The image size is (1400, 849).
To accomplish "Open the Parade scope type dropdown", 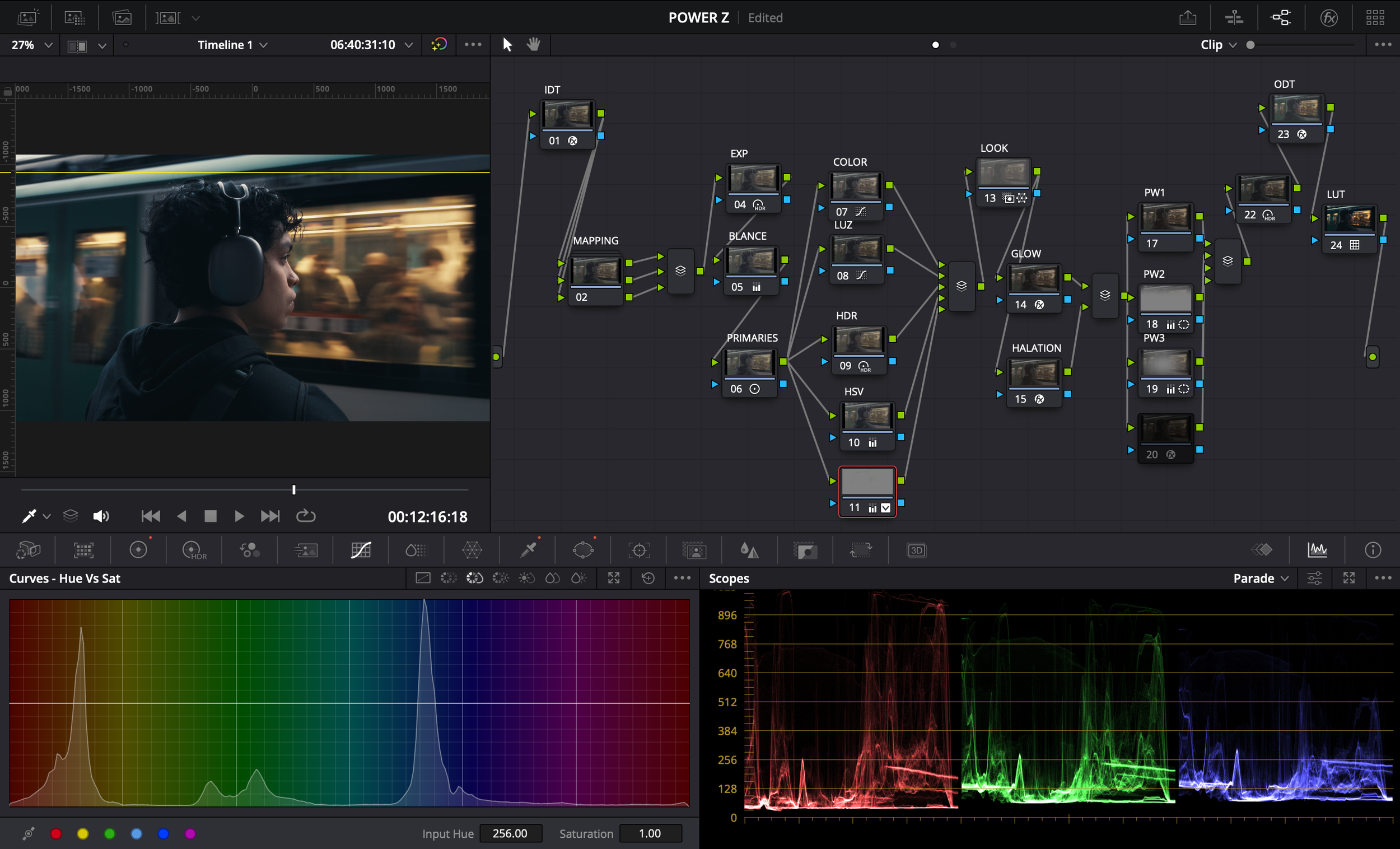I will point(1260,579).
